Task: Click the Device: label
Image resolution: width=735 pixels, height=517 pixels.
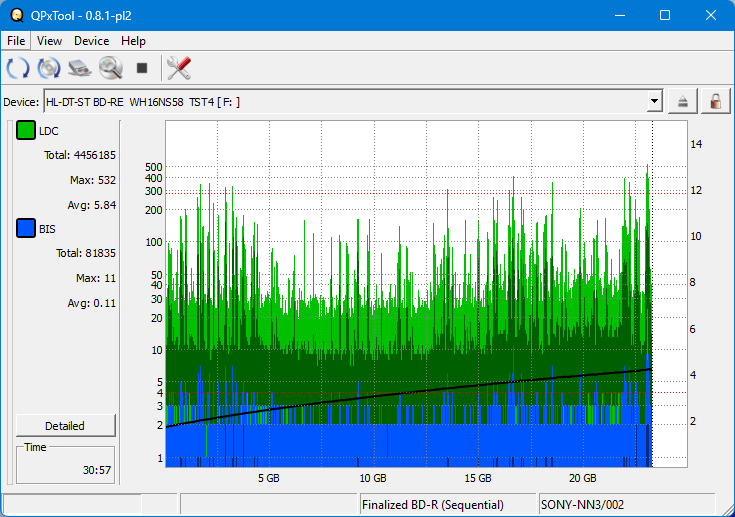Action: (21, 102)
